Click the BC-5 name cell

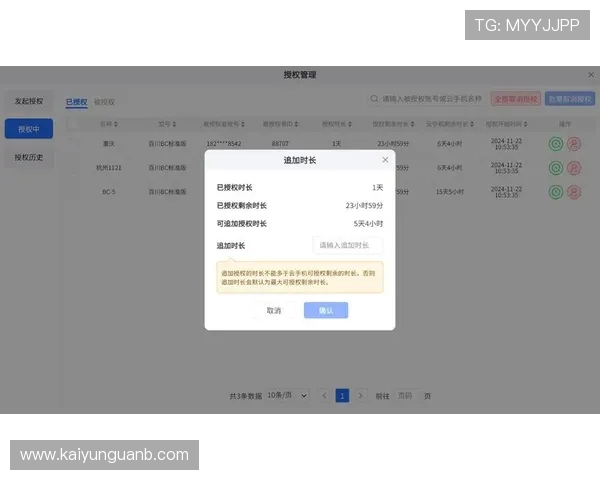(x=109, y=192)
